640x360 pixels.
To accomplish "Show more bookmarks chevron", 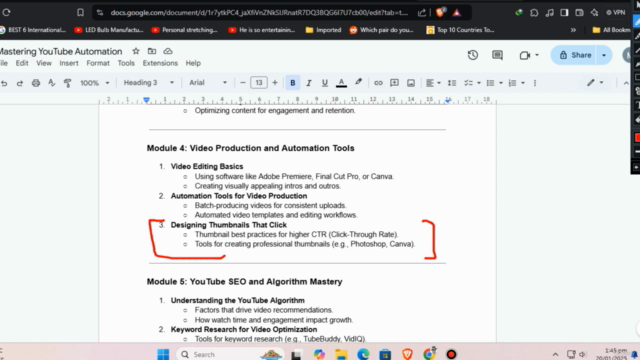I will pyautogui.click(x=573, y=30).
